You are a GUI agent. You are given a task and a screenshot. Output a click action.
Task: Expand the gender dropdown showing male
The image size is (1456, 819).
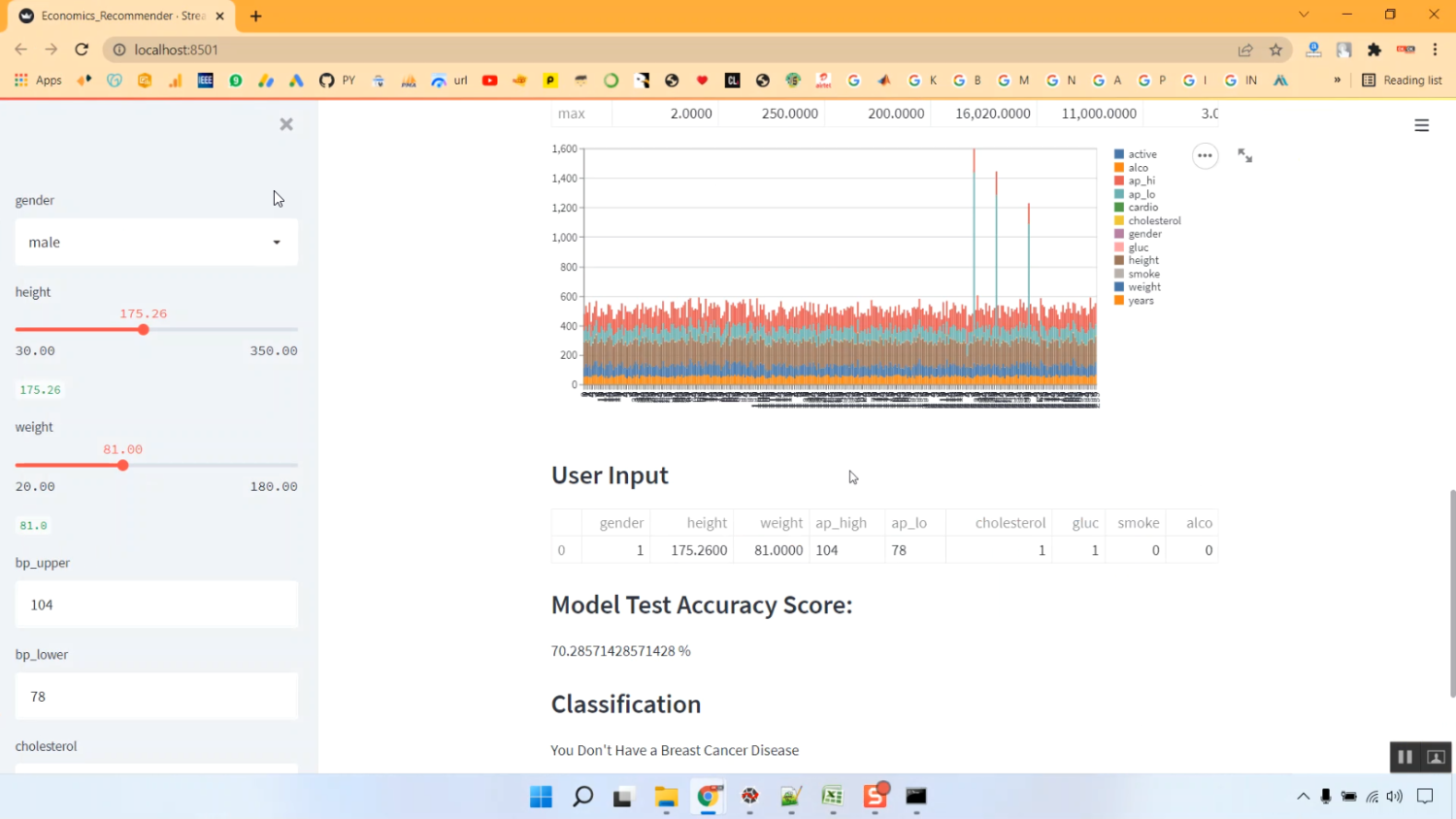tap(156, 242)
